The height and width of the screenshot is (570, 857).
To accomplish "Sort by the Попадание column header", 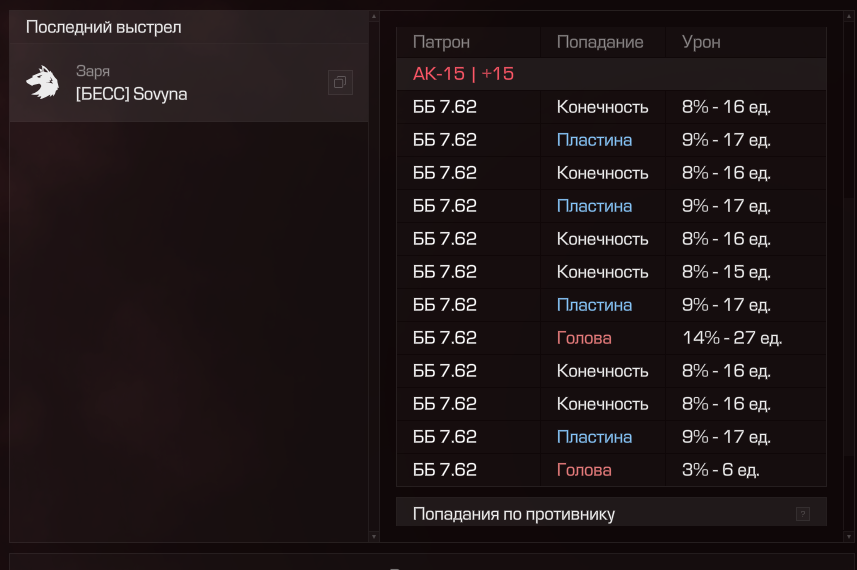I will (x=600, y=42).
